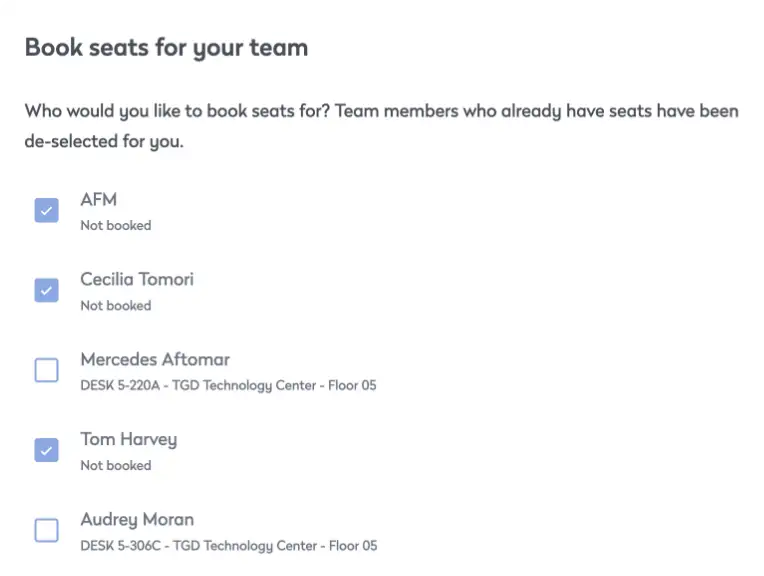Uncheck the AFM checkbox
The height and width of the screenshot is (576, 764).
point(47,210)
